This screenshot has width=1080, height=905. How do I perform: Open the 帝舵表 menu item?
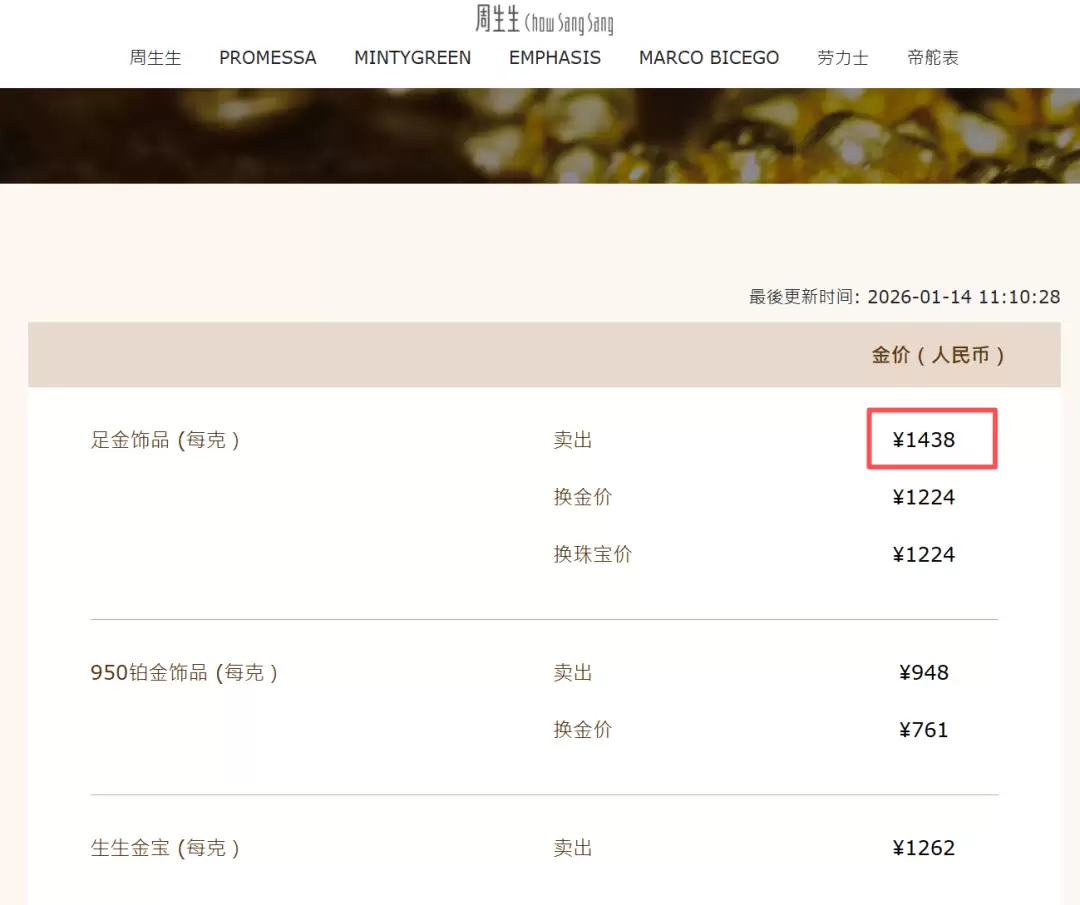coord(932,58)
